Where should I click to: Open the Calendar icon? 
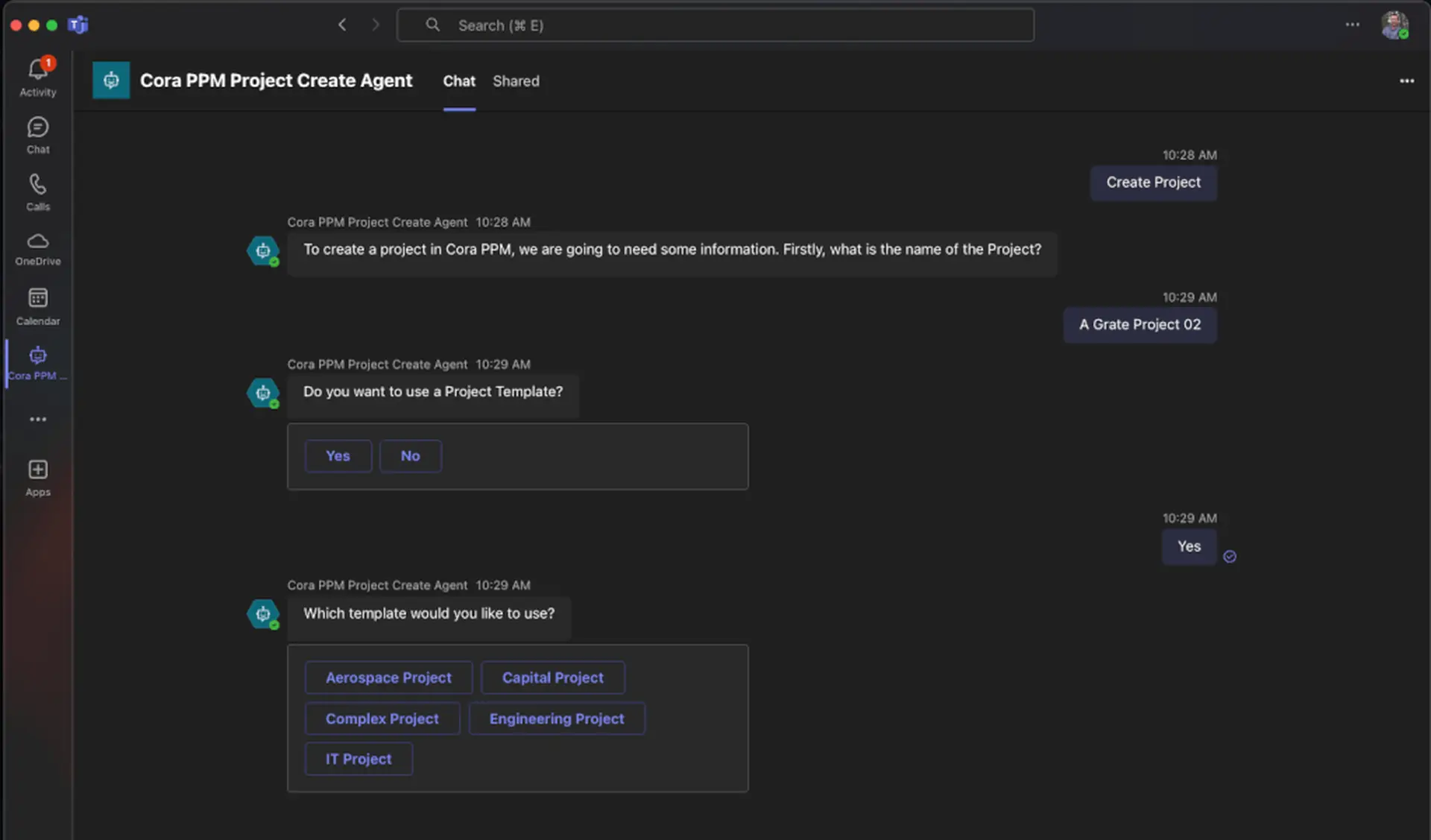pos(38,306)
